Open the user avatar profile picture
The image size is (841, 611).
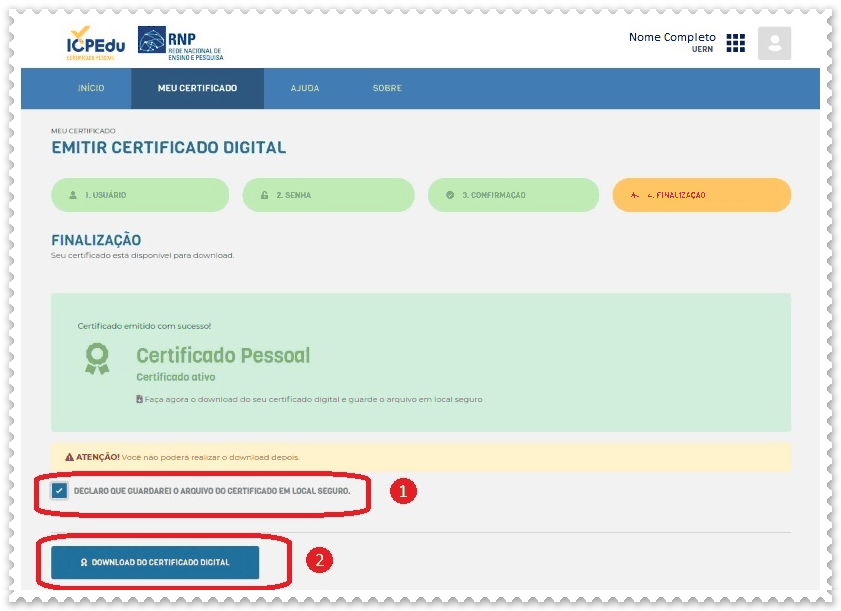coord(774,43)
